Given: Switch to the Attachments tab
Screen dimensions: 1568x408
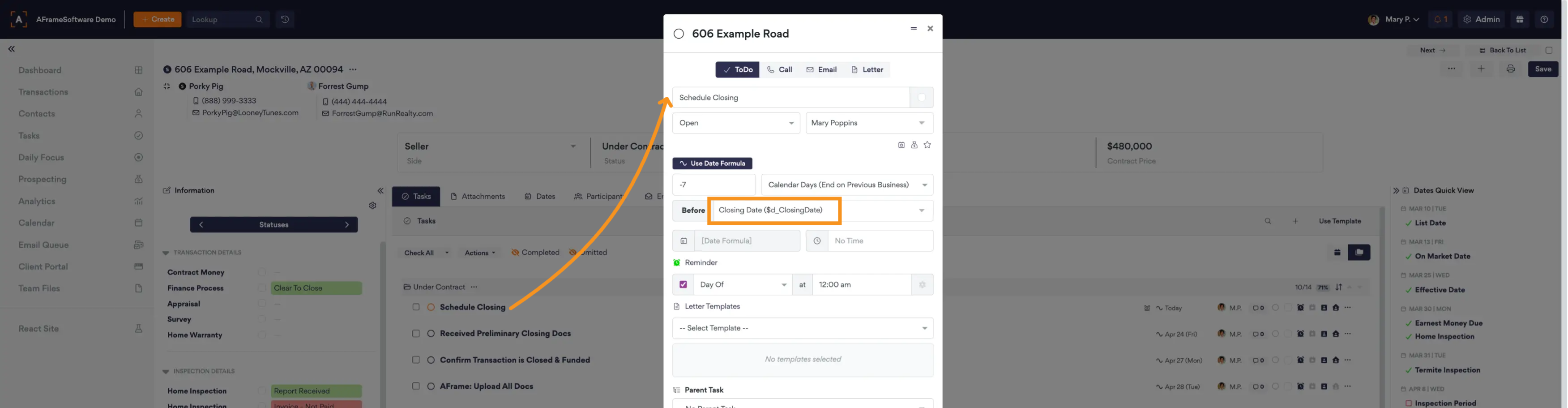Looking at the screenshot, I should point(478,197).
